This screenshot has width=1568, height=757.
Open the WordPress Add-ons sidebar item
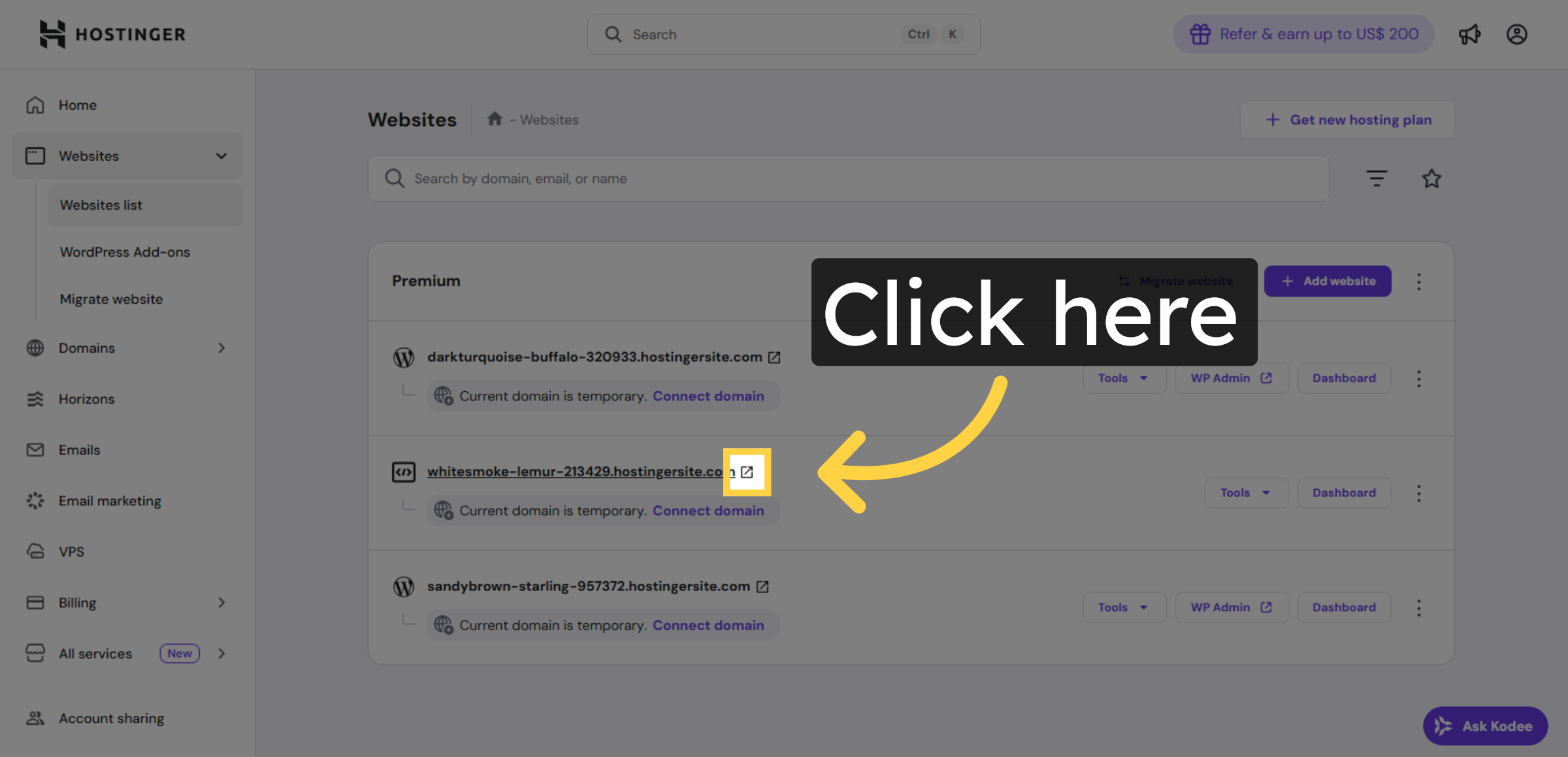[125, 251]
